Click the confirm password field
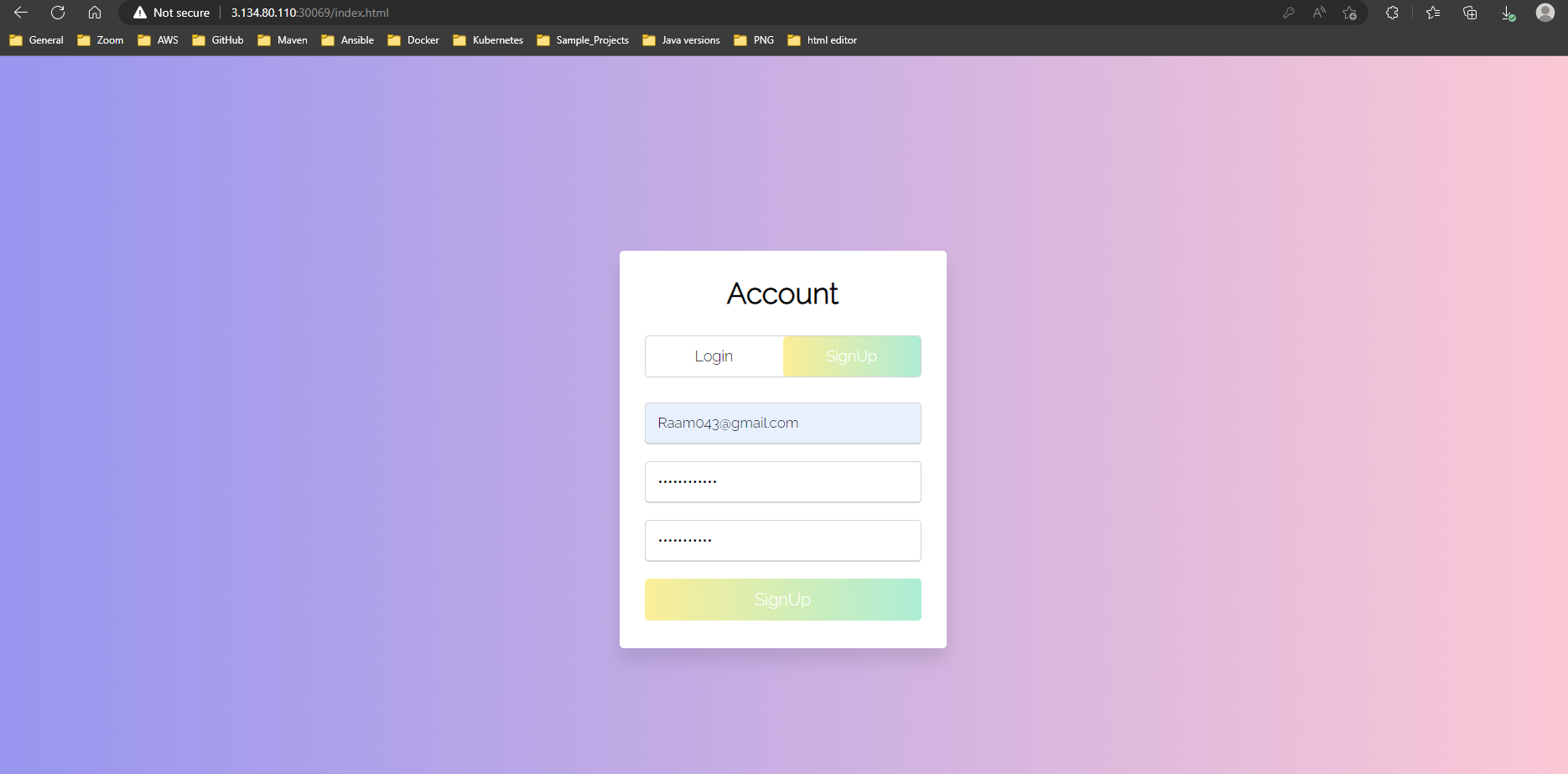Screen dimensions: 1568x774 point(781,540)
